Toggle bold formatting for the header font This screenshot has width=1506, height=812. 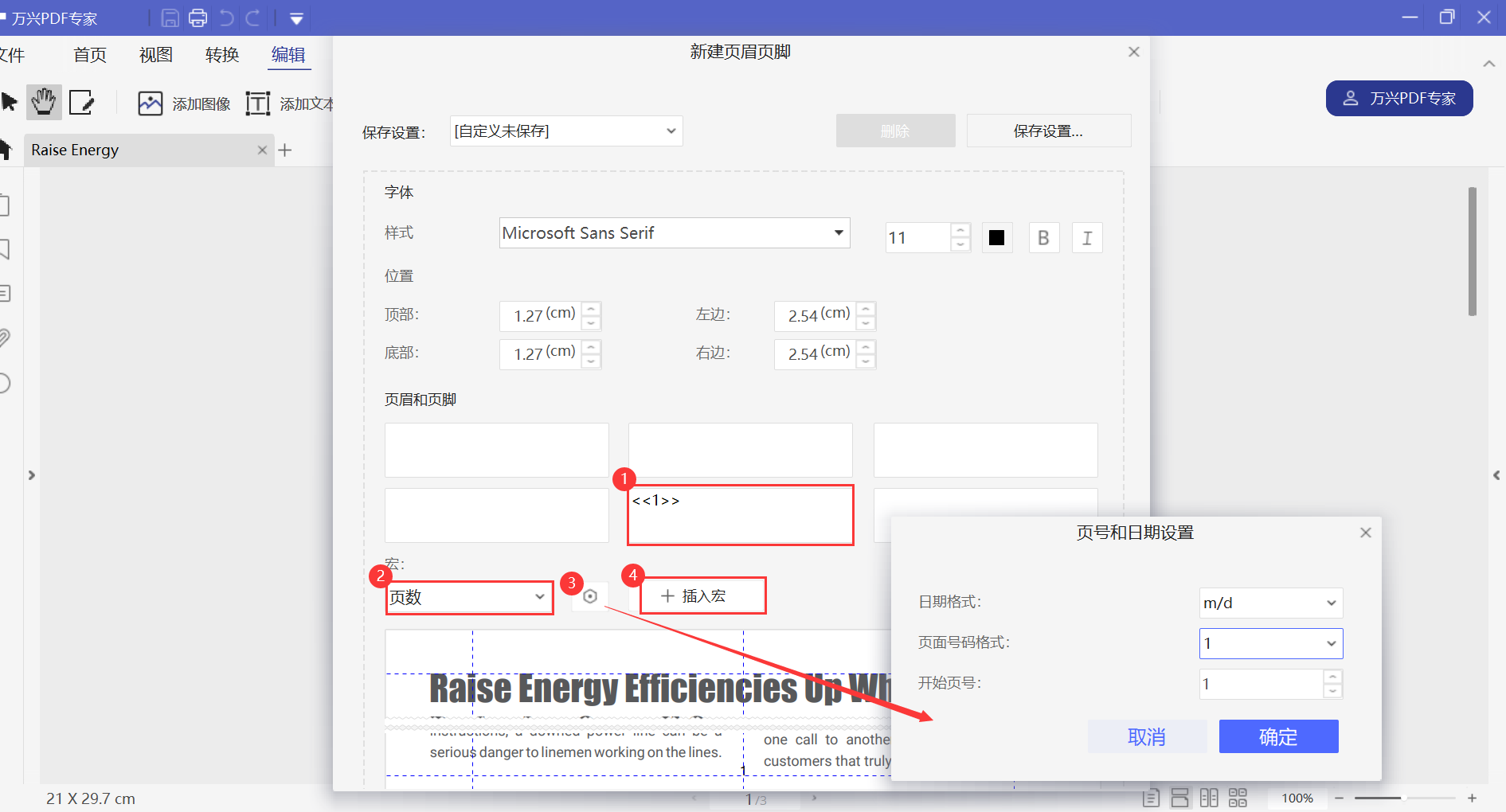1043,236
